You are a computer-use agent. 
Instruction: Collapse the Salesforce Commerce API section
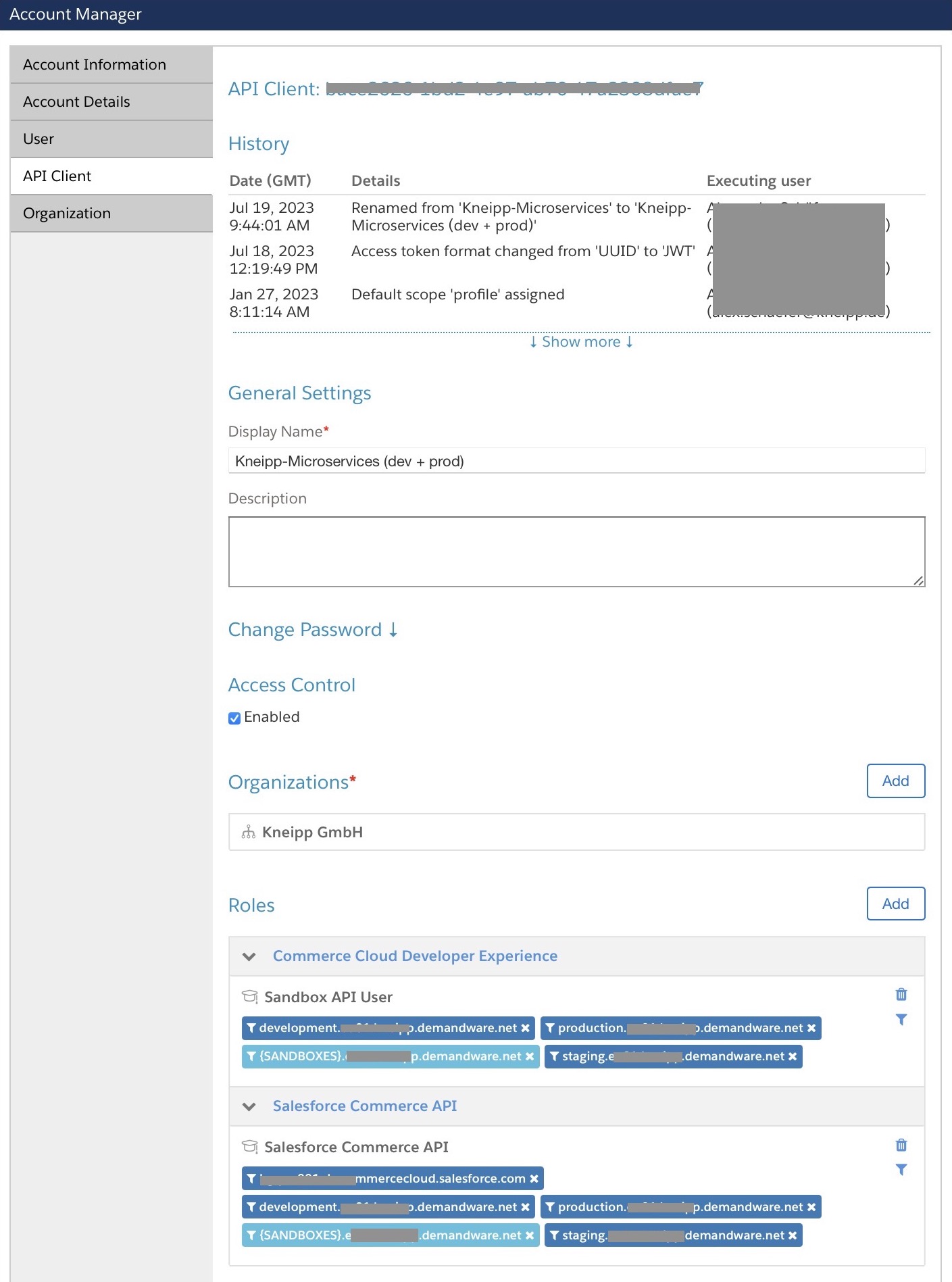pos(249,1106)
